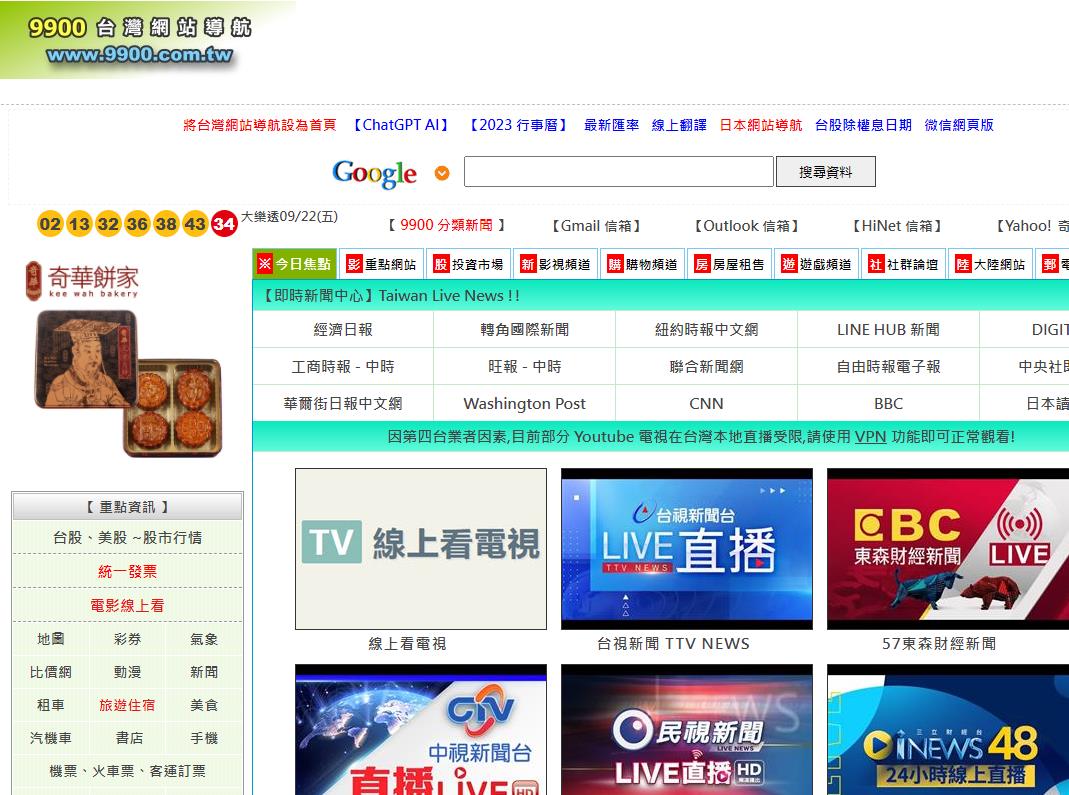Click lottery ball number 13
Image resolution: width=1069 pixels, height=795 pixels.
[x=79, y=224]
